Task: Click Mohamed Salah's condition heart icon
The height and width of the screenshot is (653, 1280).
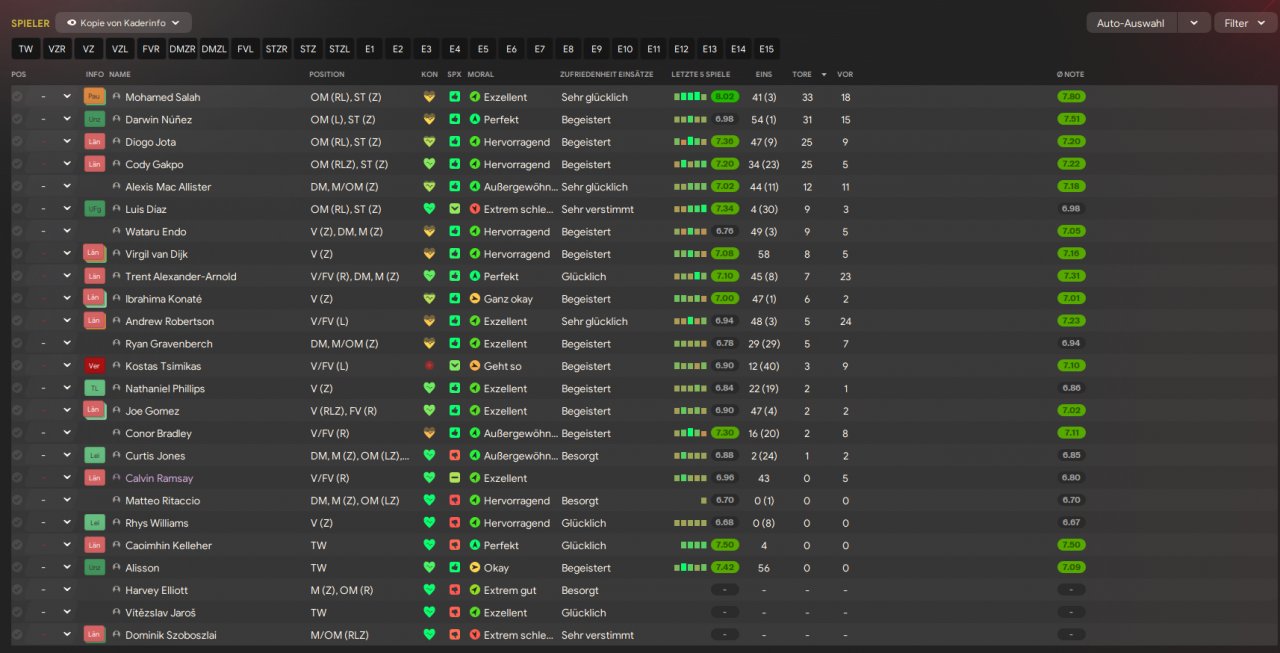Action: [430, 97]
